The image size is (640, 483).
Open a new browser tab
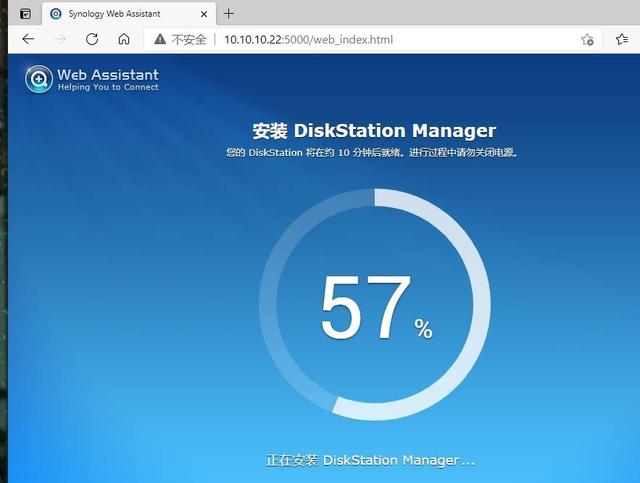click(229, 13)
